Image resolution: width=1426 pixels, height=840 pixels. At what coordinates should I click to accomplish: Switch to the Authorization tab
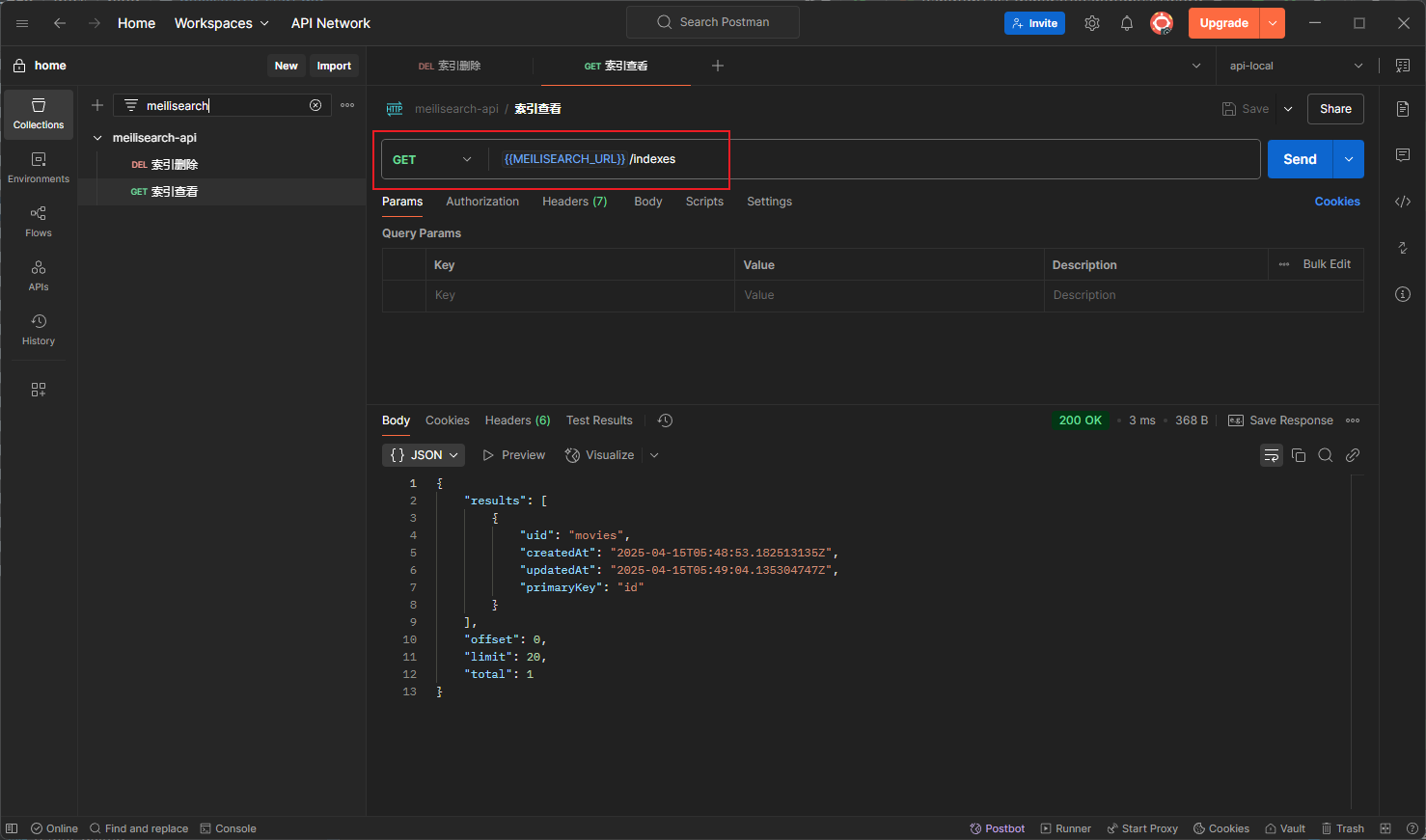click(x=482, y=201)
